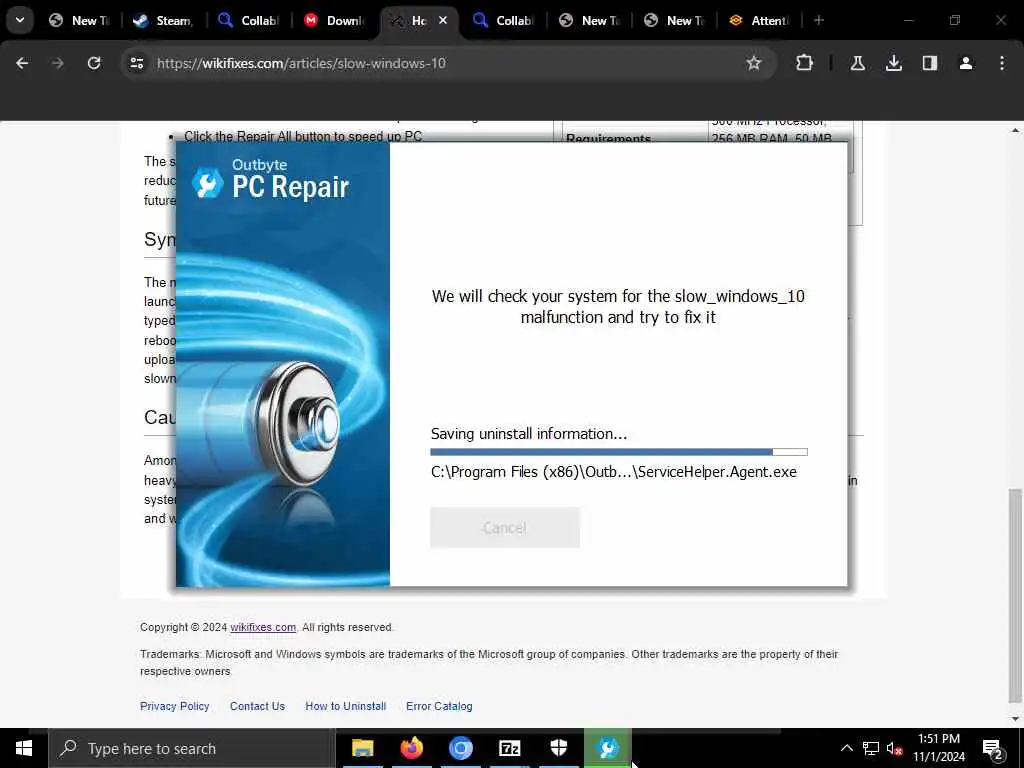Open the Error Catalog link
Image resolution: width=1024 pixels, height=768 pixels.
[439, 706]
